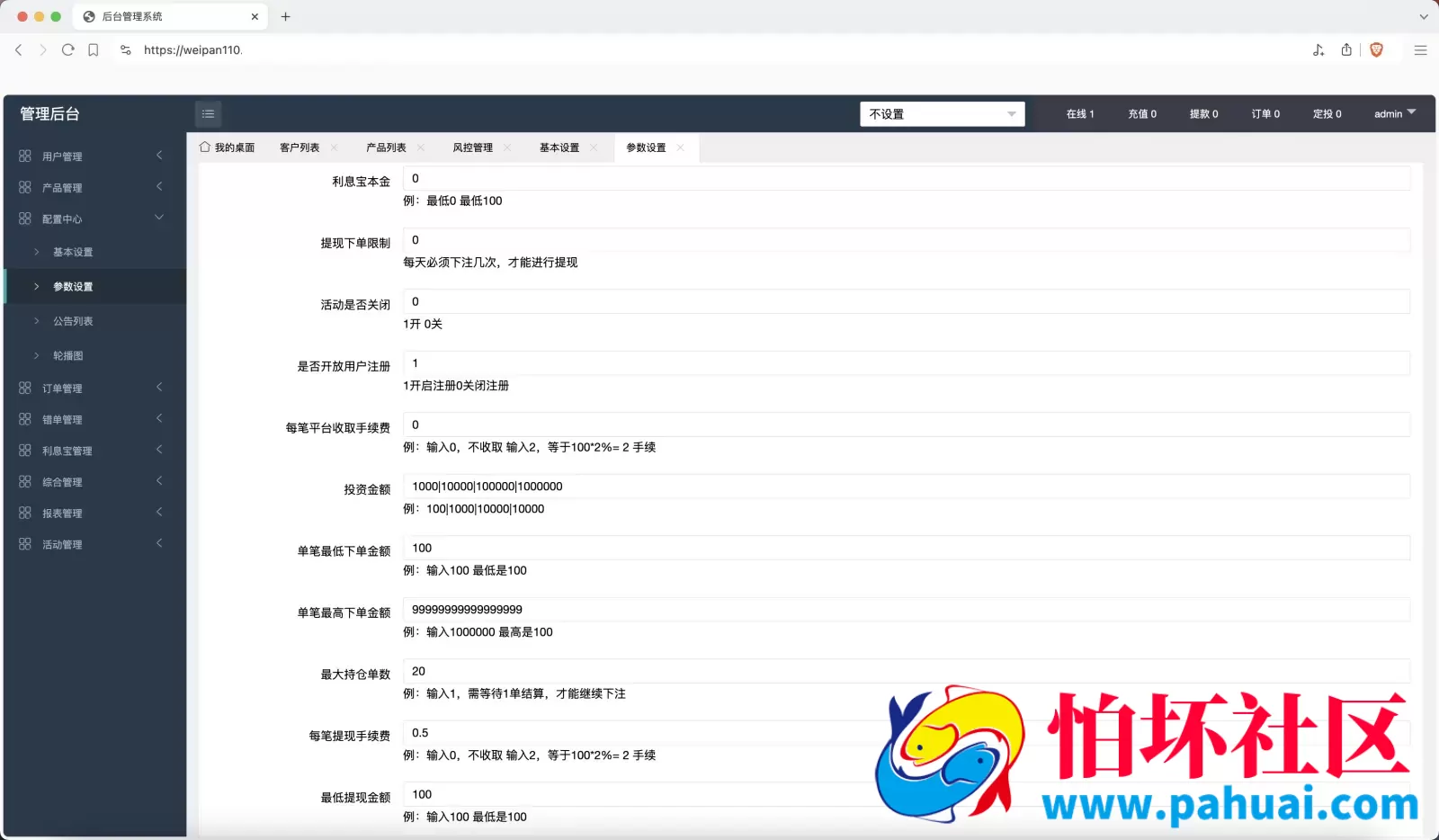Screen dimensions: 1439x840
Task: Switch to 产品列表 tab
Action: click(386, 147)
